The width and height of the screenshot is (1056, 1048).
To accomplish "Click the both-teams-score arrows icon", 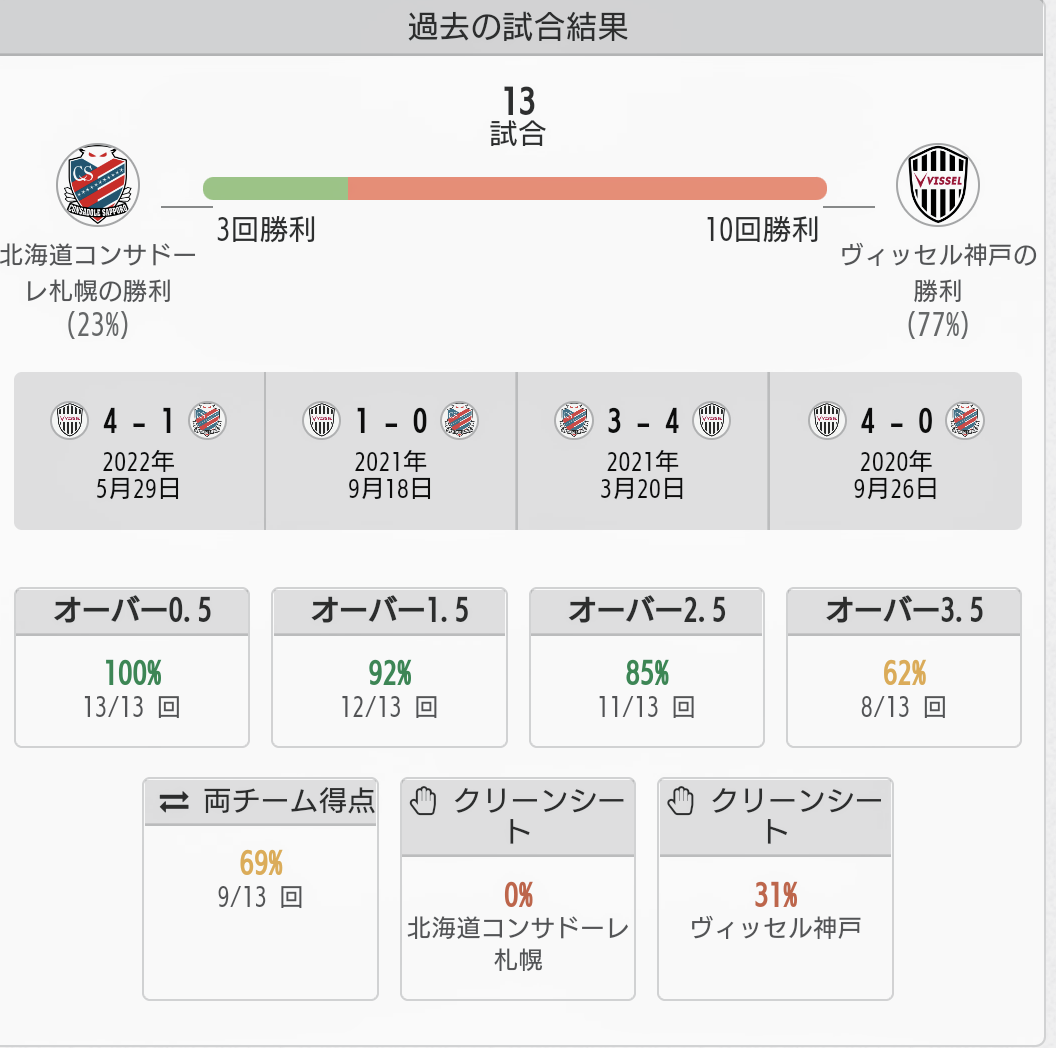I will (x=174, y=802).
